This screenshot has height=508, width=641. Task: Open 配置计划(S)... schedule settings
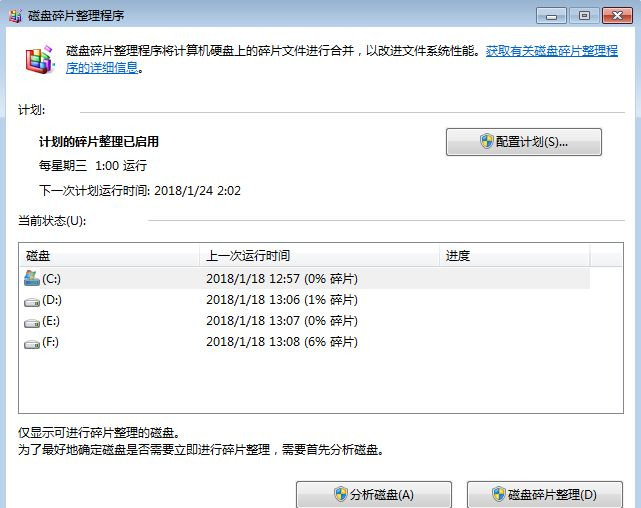[524, 142]
